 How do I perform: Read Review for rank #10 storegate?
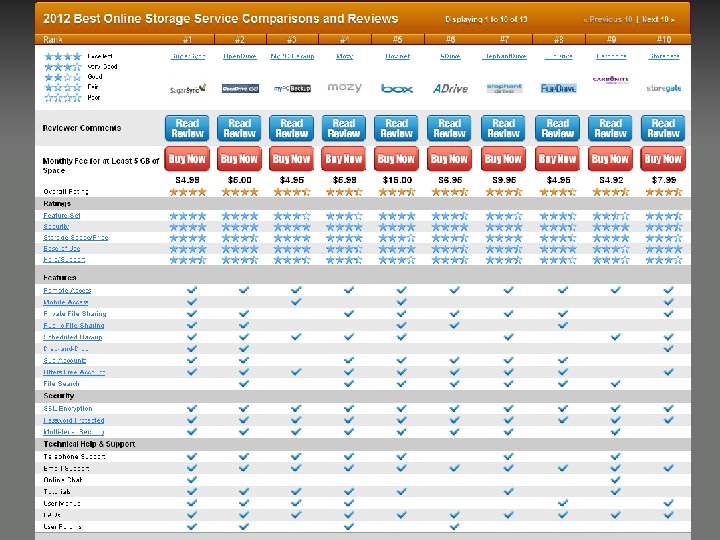click(663, 128)
